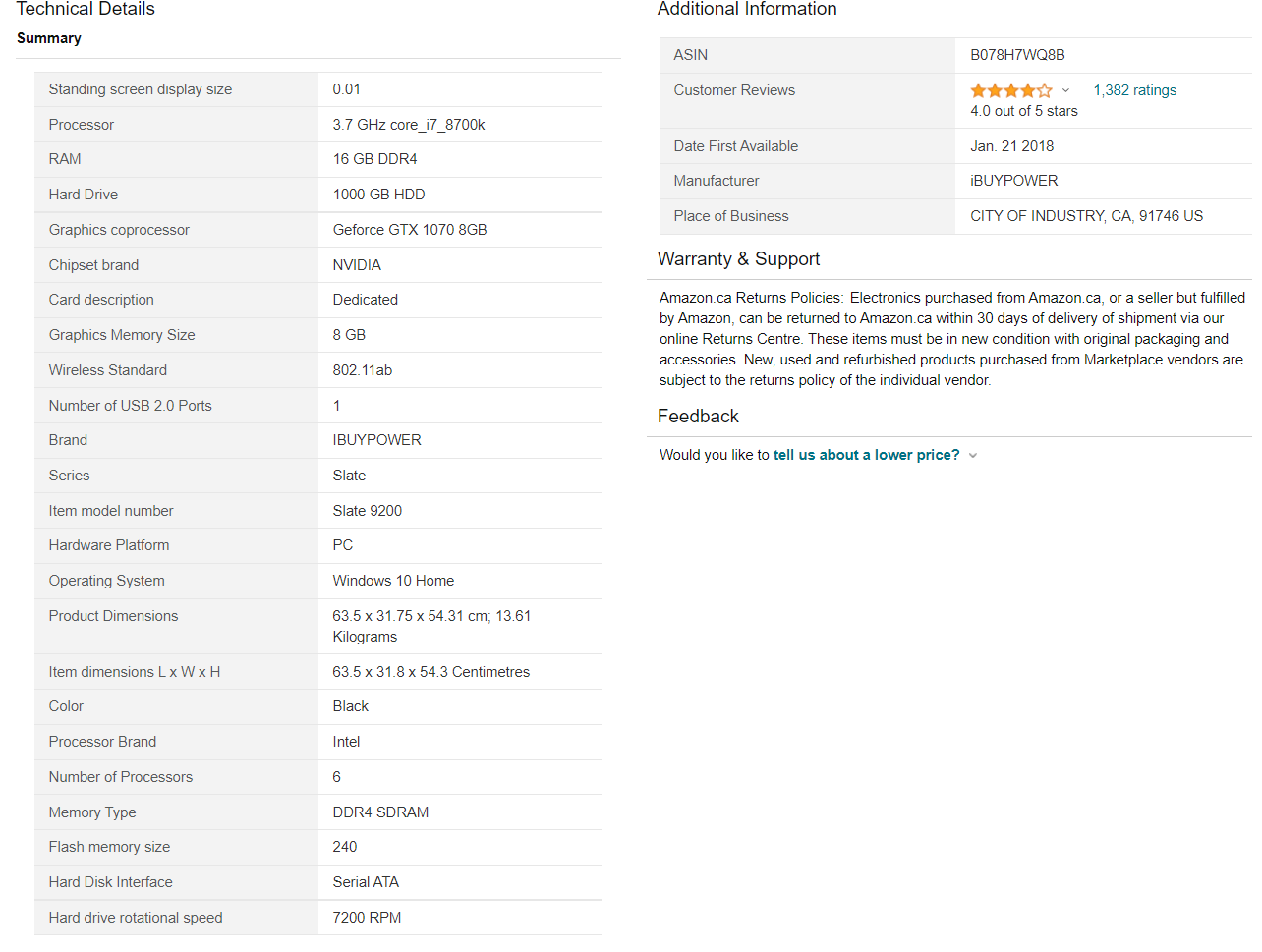
Task: Click the standing screen display value '0.01'
Action: (346, 89)
